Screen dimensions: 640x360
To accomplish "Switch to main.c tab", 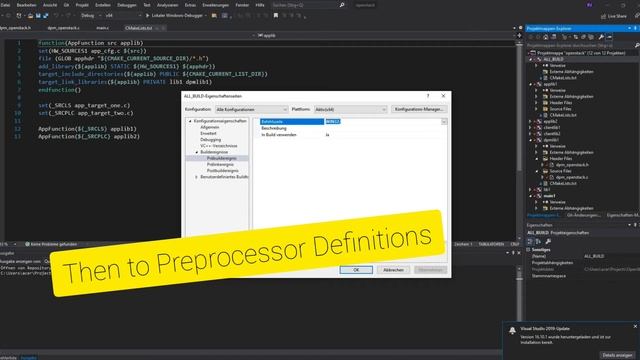I will point(102,28).
